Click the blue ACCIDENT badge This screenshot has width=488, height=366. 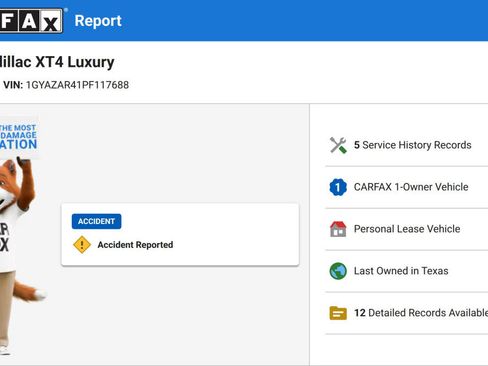click(x=96, y=221)
